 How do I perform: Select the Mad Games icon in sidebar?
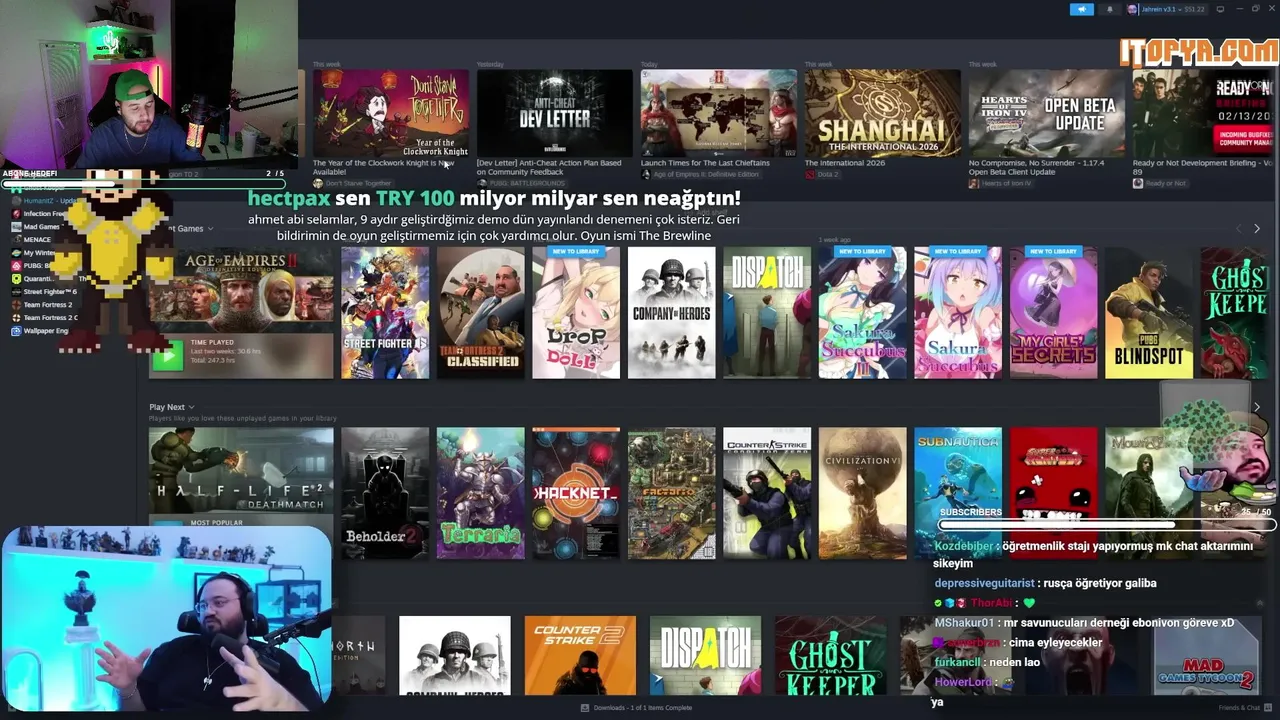pyautogui.click(x=17, y=227)
